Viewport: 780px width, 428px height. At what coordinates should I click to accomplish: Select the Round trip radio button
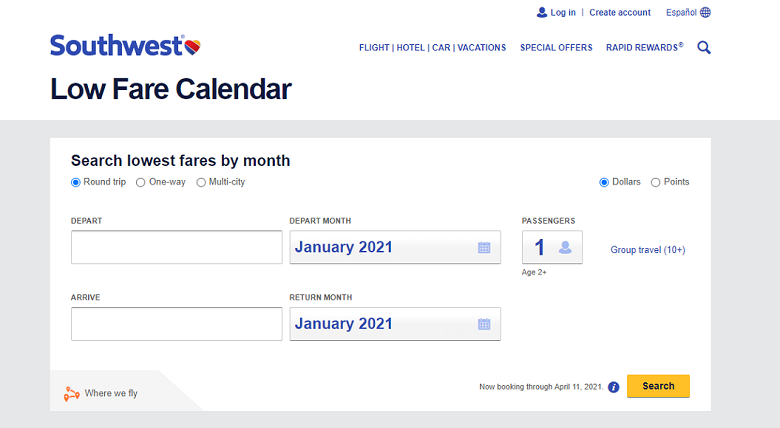pos(76,183)
